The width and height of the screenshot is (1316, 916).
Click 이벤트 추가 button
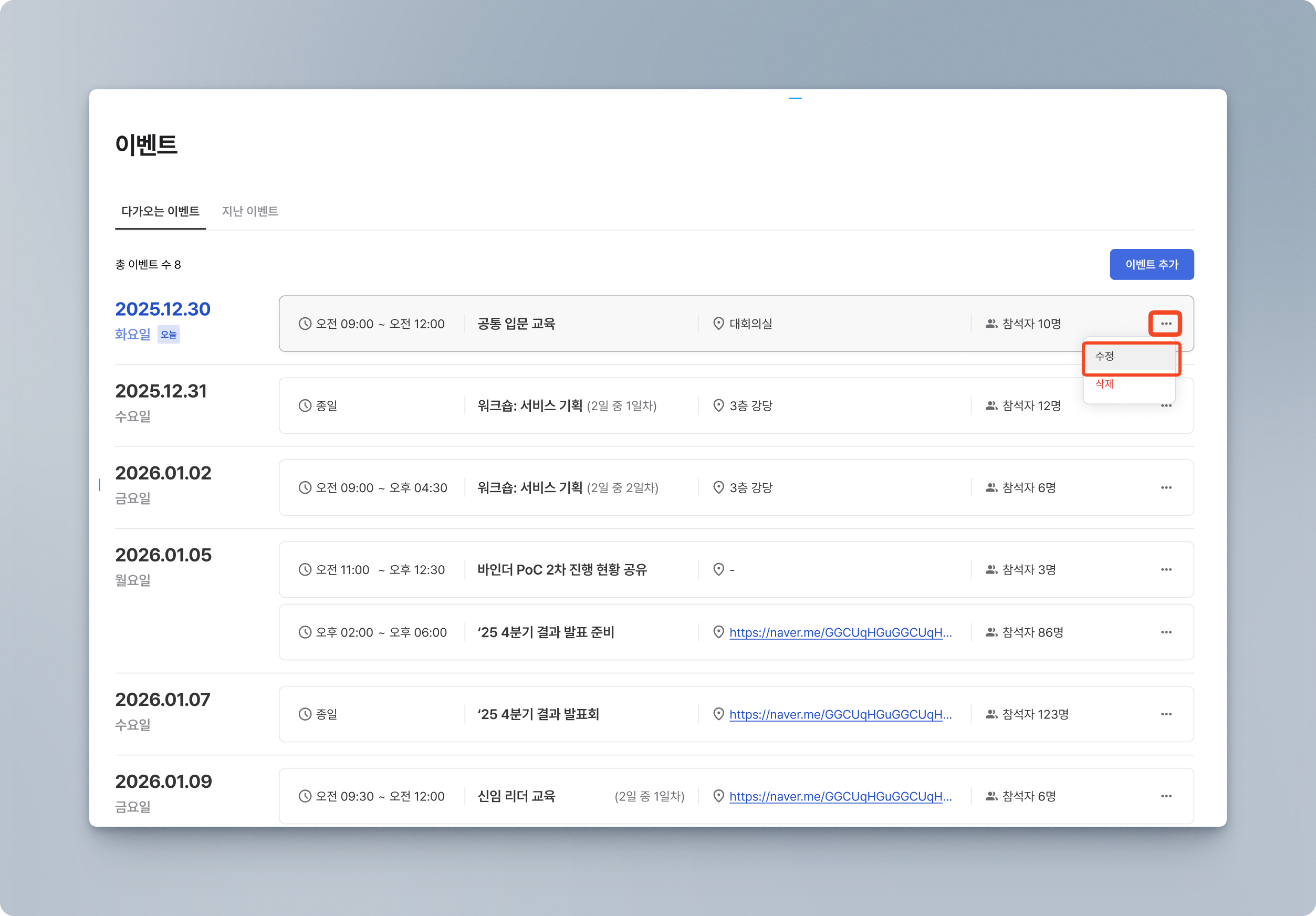pos(1151,264)
